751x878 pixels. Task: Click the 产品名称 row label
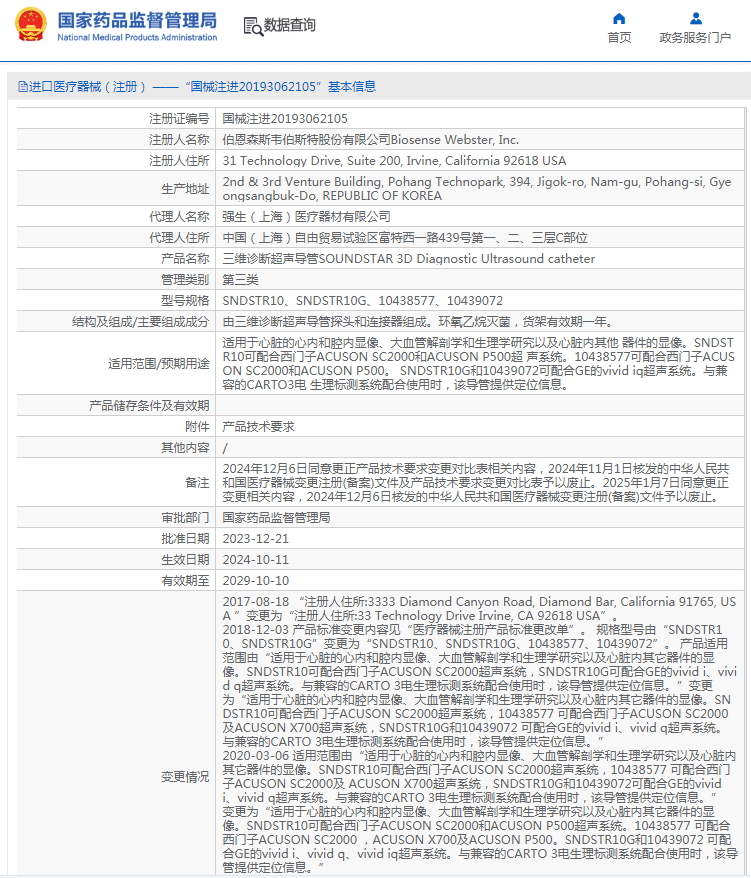click(185, 259)
